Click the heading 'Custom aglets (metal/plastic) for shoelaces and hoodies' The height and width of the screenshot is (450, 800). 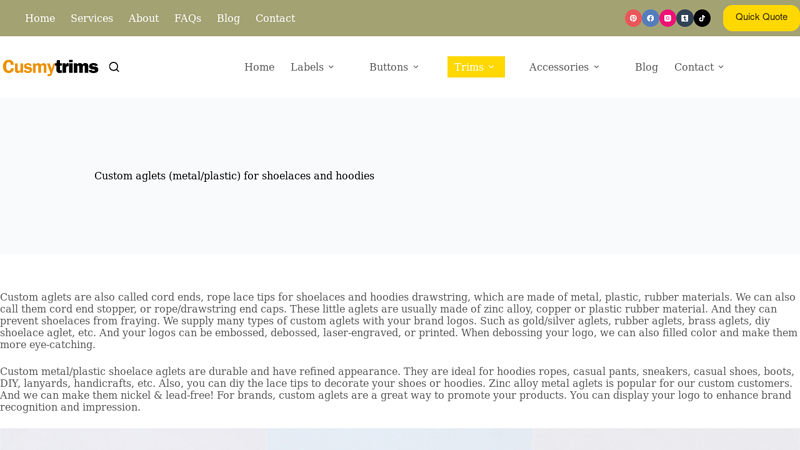(x=234, y=176)
